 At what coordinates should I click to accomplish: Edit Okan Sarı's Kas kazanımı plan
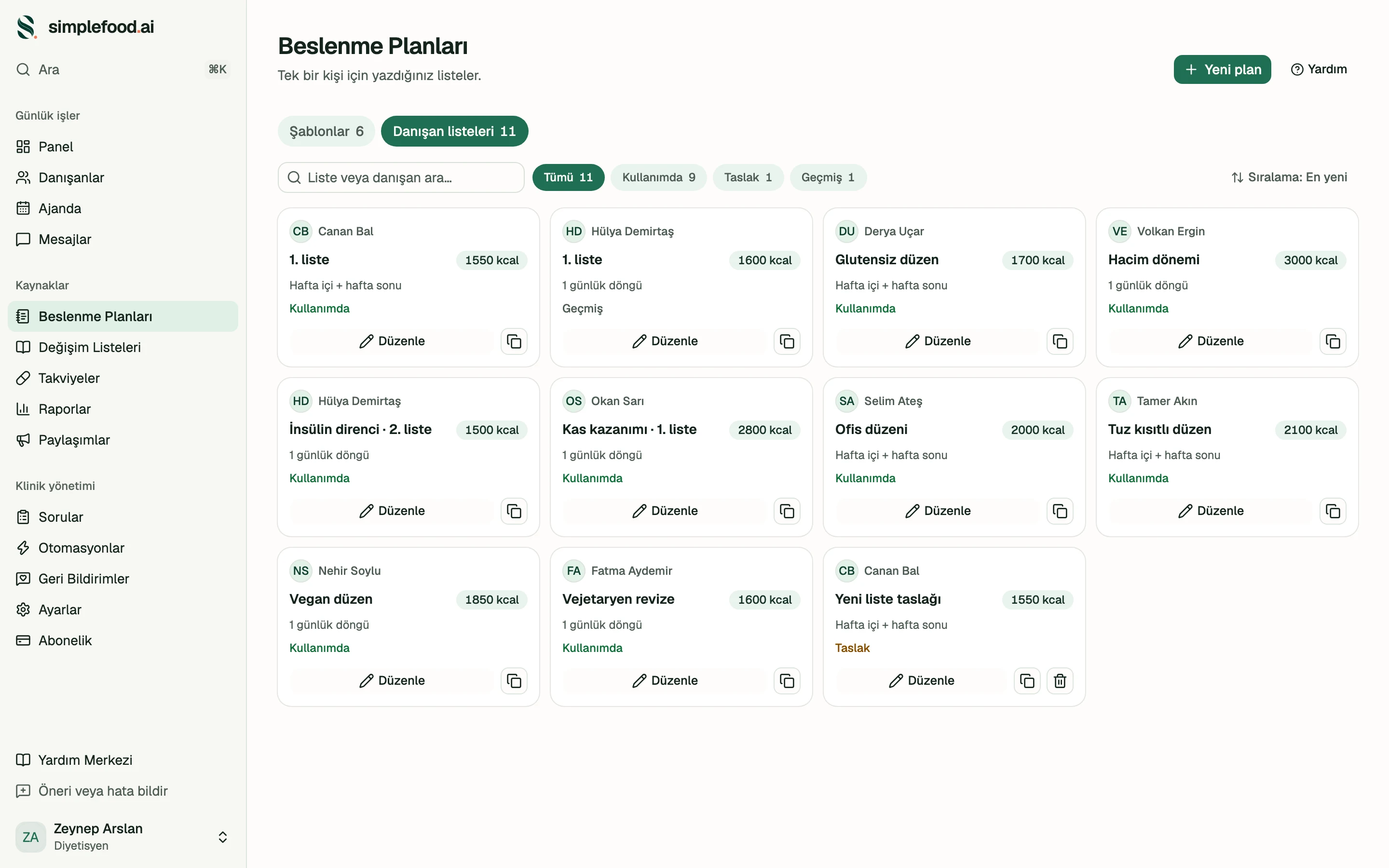coord(665,511)
